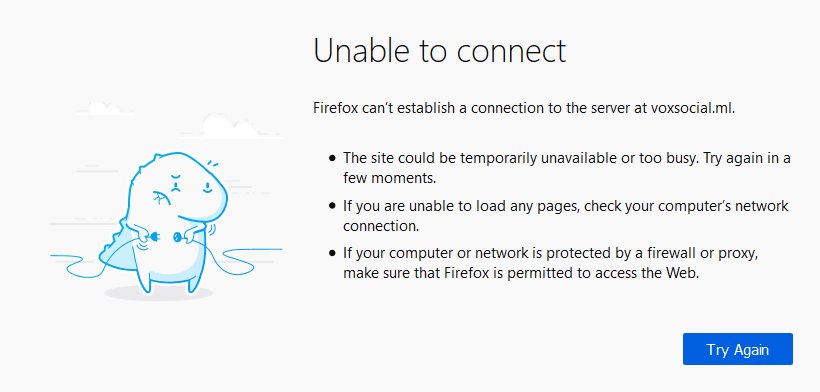This screenshot has width=820, height=392.
Task: Click the "temporarily unavailable or too busy" sentence
Action: click(x=566, y=158)
